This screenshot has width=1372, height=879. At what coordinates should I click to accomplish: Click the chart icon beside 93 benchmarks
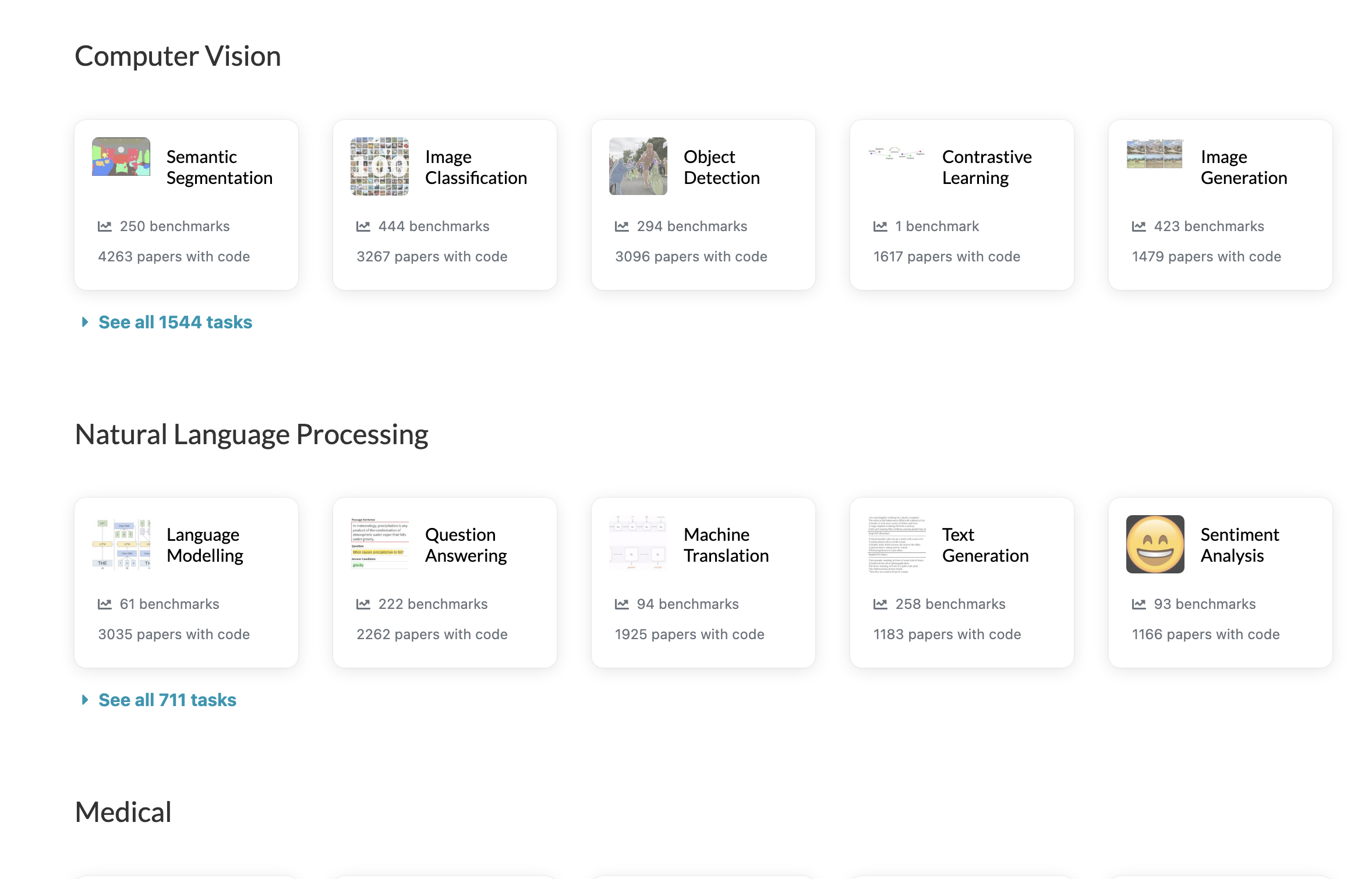[x=1139, y=604]
